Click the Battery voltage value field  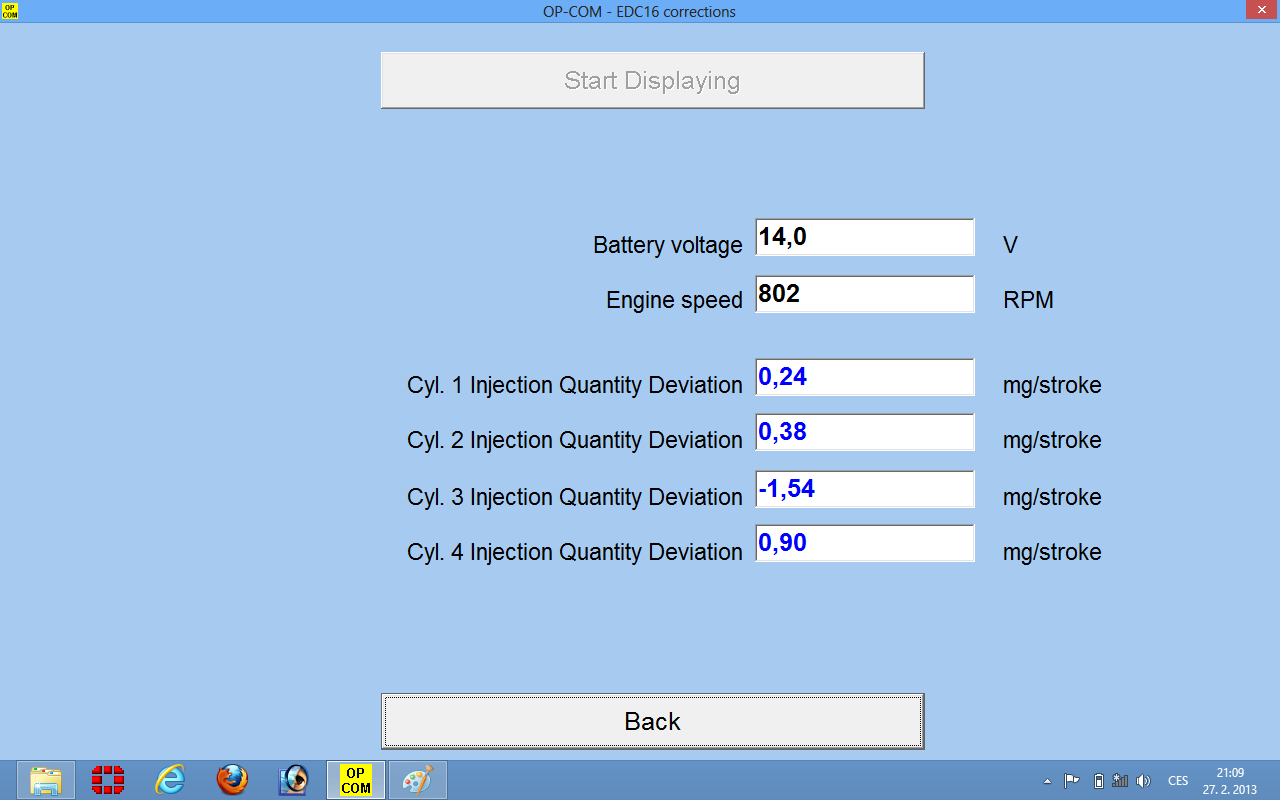(865, 237)
